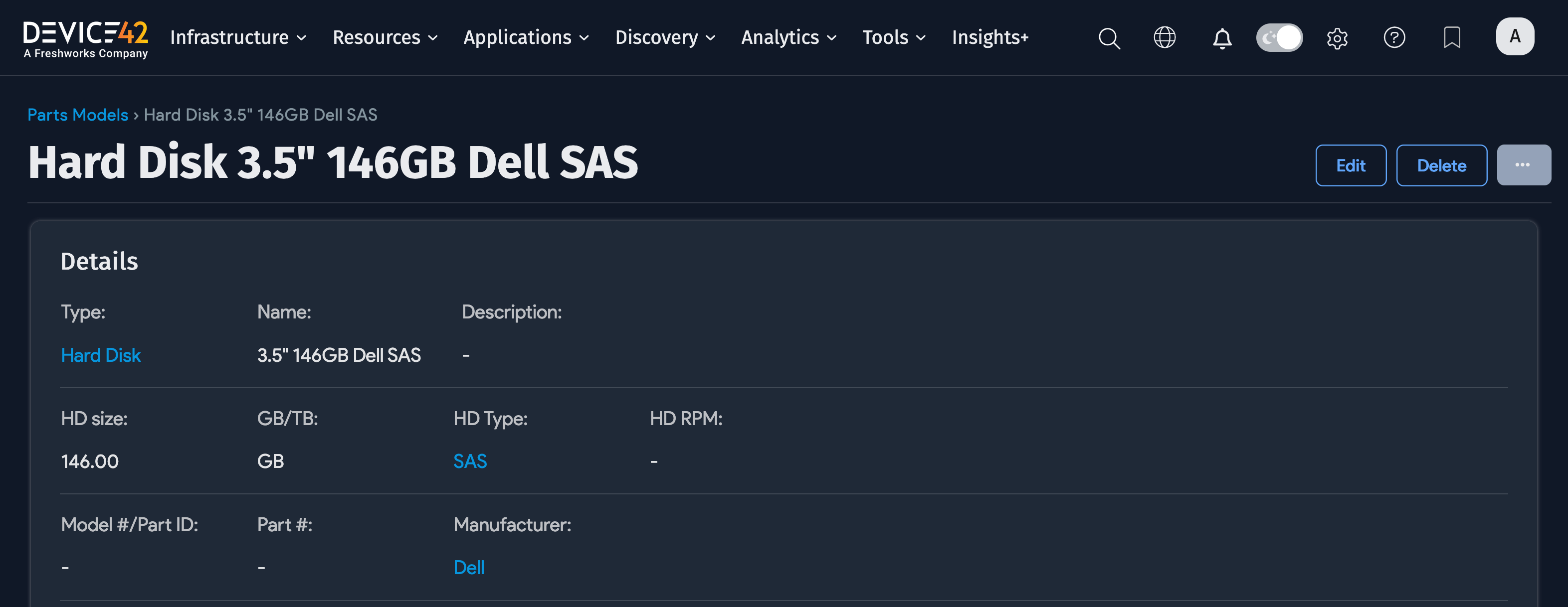Follow the Parts Models breadcrumb link

click(78, 115)
